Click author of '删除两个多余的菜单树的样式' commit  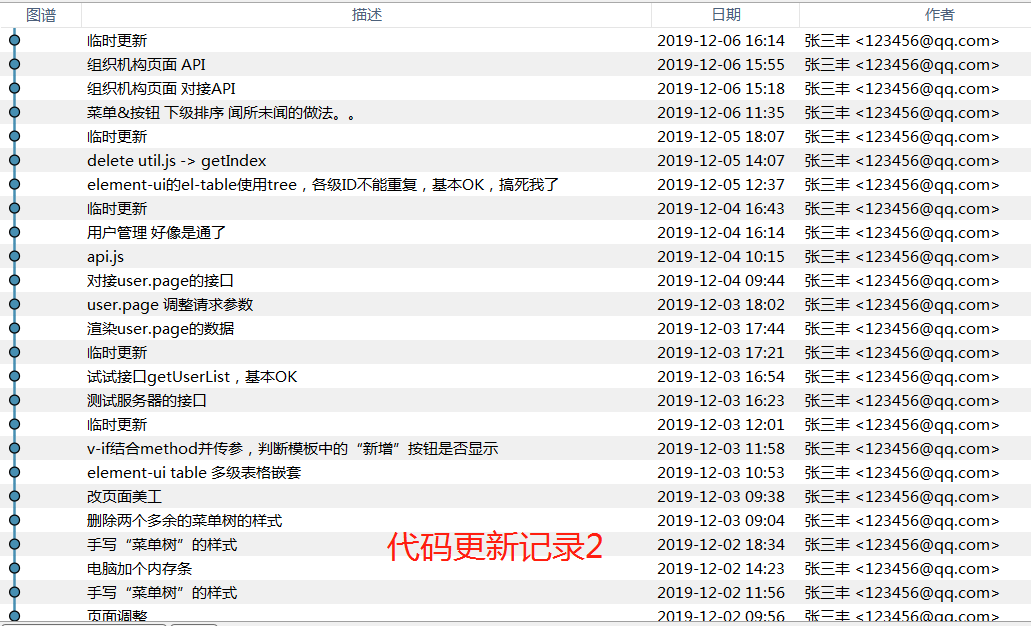[x=901, y=521]
